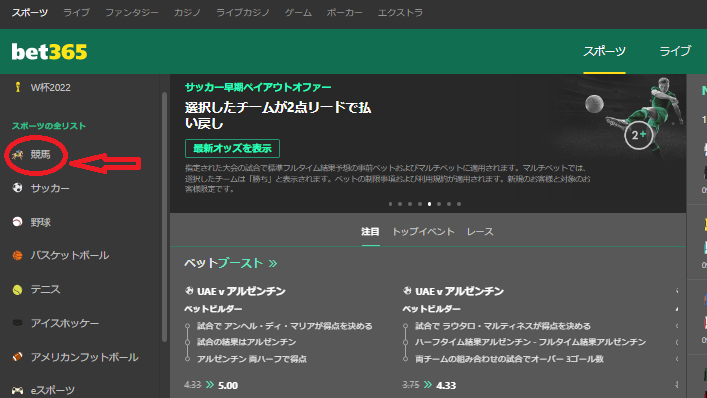Open エクストラ in the top menu

tap(400, 13)
